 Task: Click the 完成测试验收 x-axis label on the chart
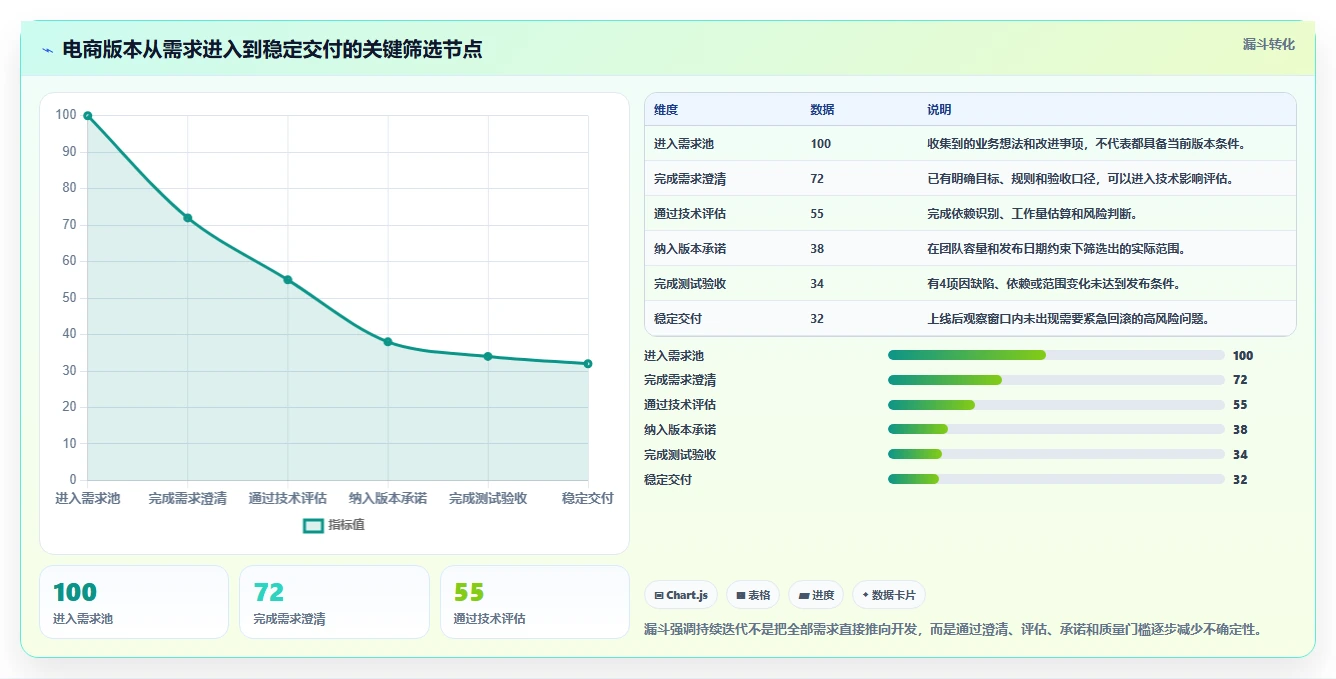(x=488, y=498)
